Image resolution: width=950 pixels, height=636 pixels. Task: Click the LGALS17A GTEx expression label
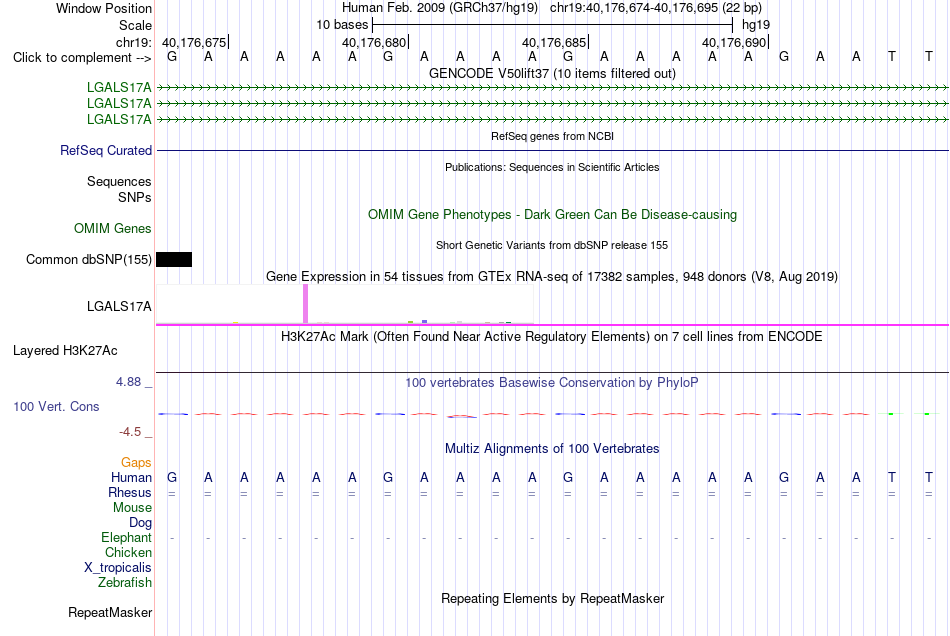click(119, 306)
